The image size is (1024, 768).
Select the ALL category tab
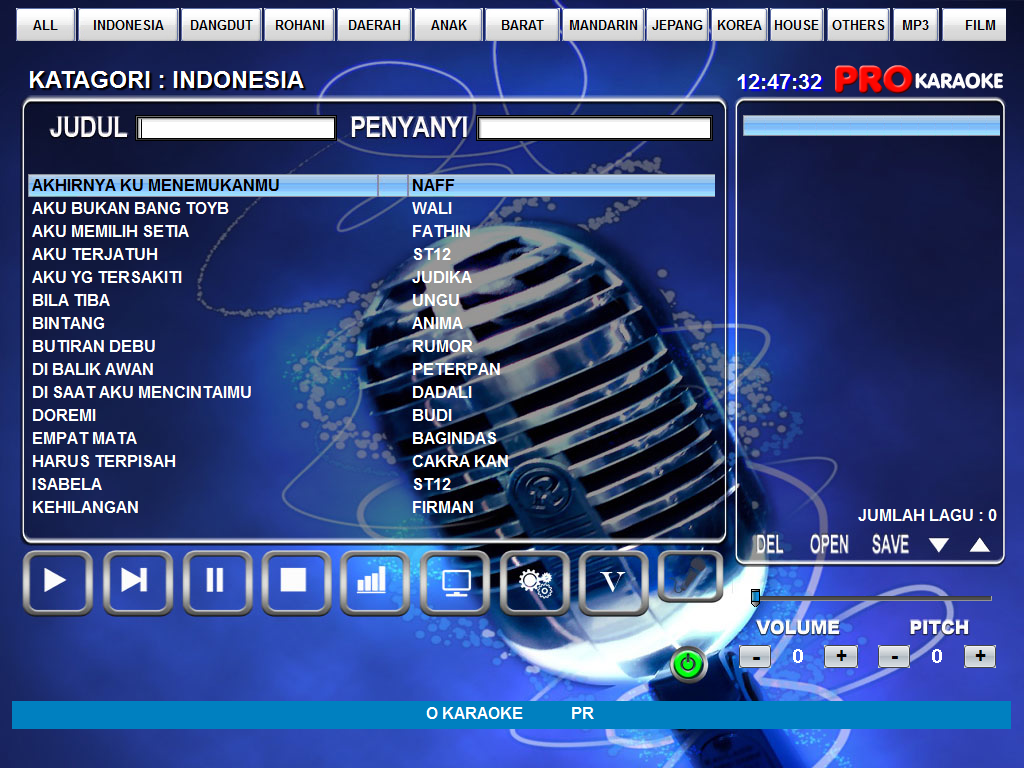45,25
